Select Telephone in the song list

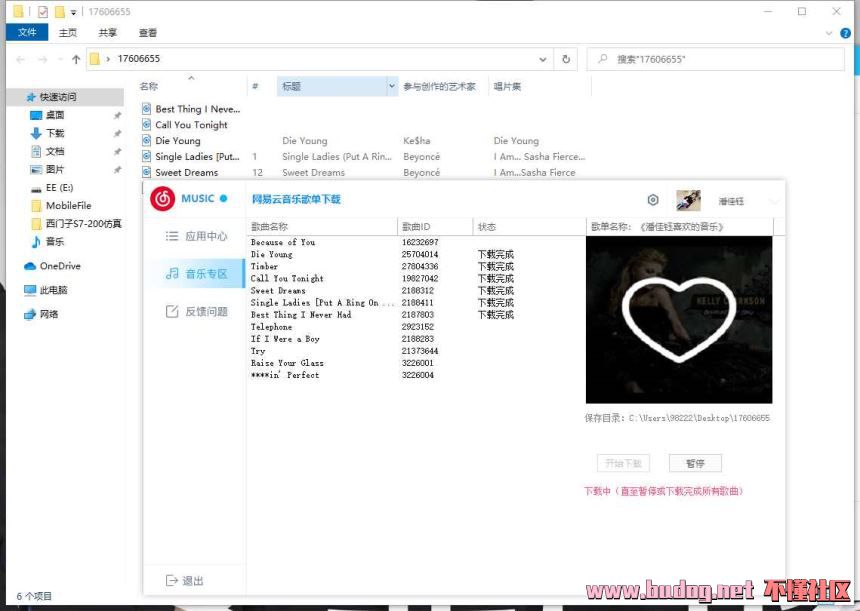271,326
